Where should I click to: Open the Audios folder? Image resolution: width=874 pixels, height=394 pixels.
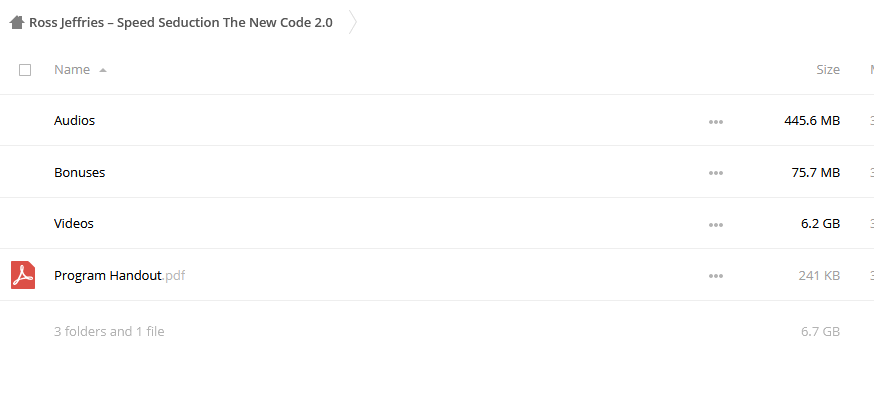74,120
